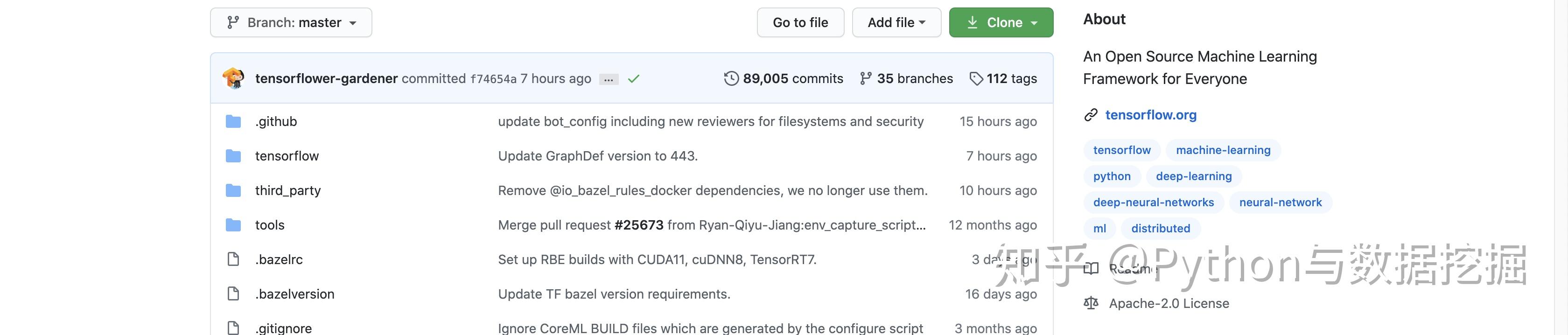Click the branches fork icon
The width and height of the screenshot is (1568, 335).
(866, 78)
